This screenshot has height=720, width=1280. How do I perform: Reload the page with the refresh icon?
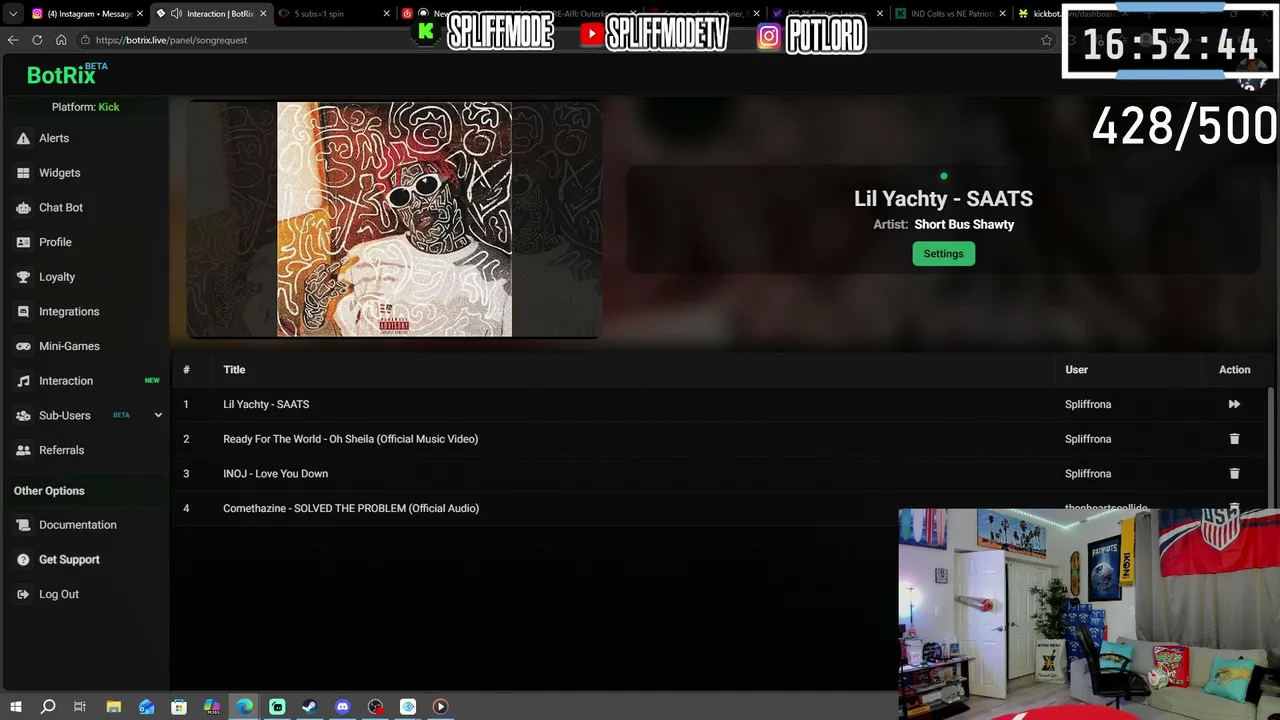tap(37, 40)
